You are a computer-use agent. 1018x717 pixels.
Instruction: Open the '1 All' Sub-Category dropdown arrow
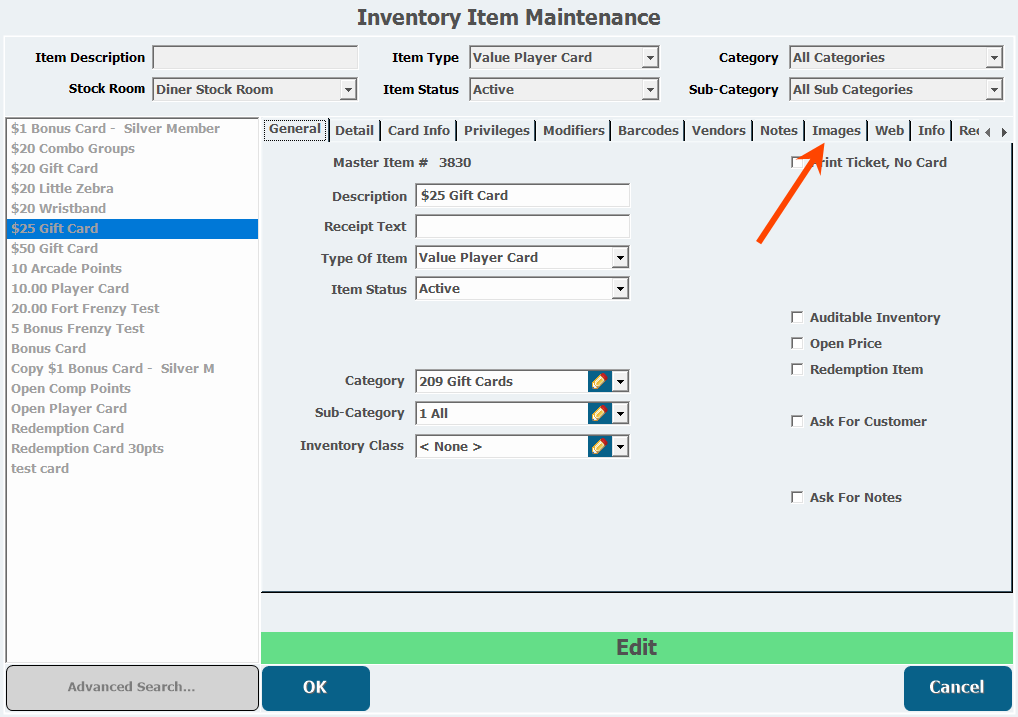tap(620, 413)
